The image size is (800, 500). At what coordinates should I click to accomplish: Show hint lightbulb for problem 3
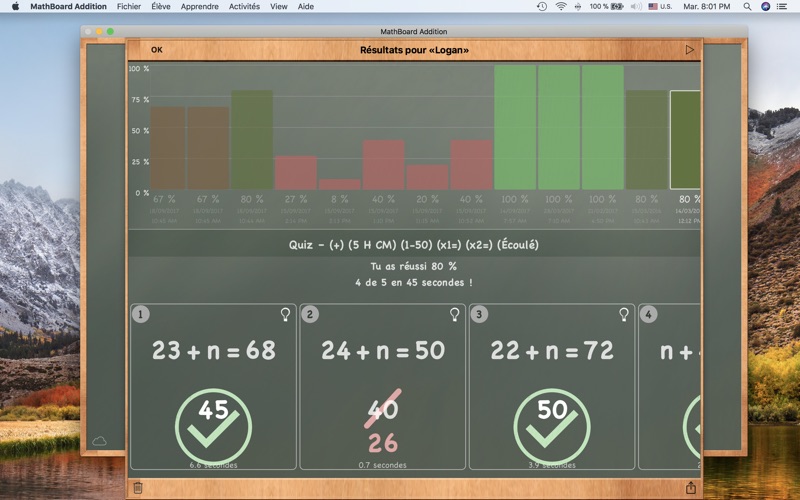coord(623,314)
